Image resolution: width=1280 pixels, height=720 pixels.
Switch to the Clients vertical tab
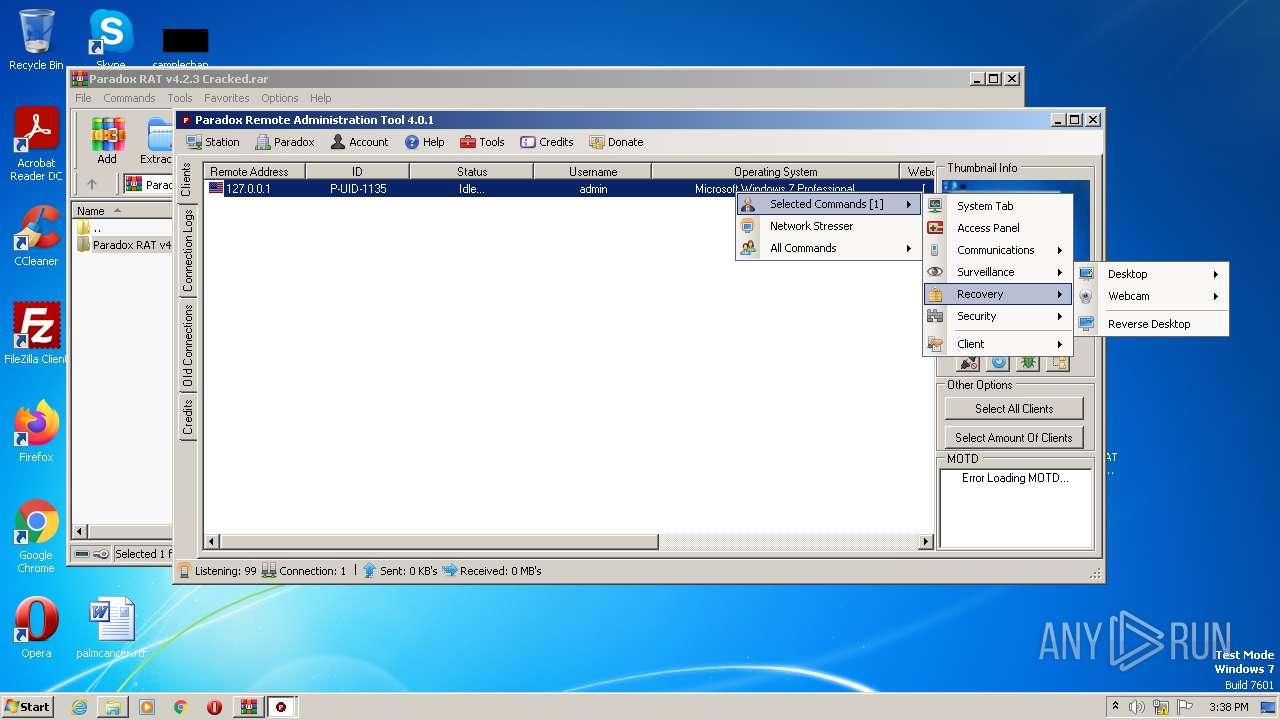[x=186, y=180]
